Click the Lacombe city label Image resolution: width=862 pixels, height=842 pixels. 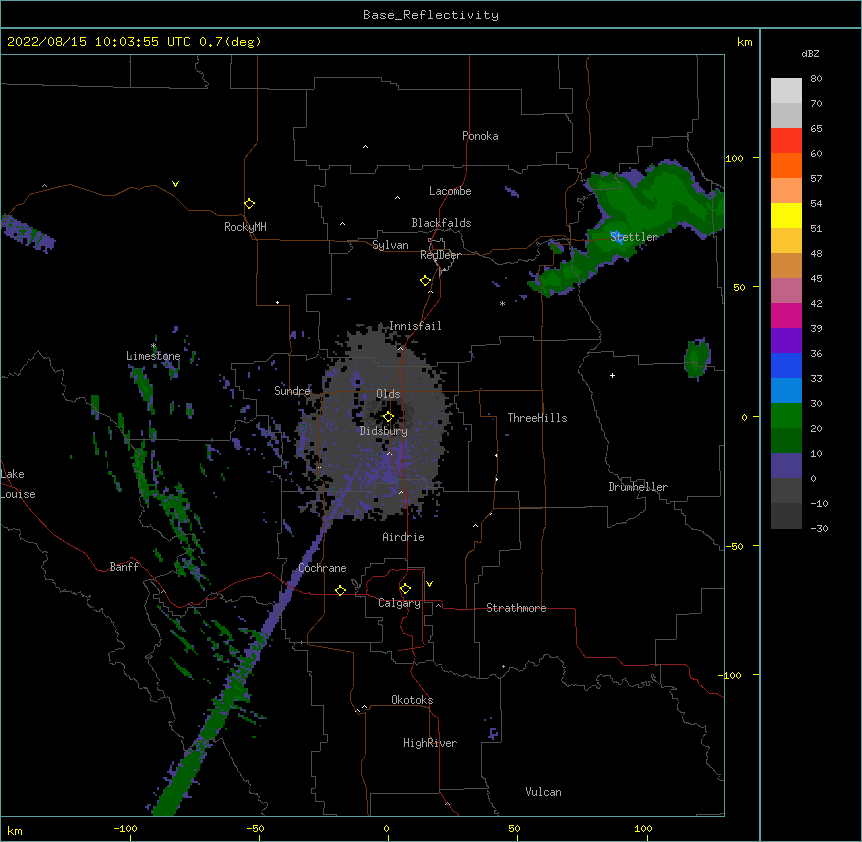(x=450, y=191)
